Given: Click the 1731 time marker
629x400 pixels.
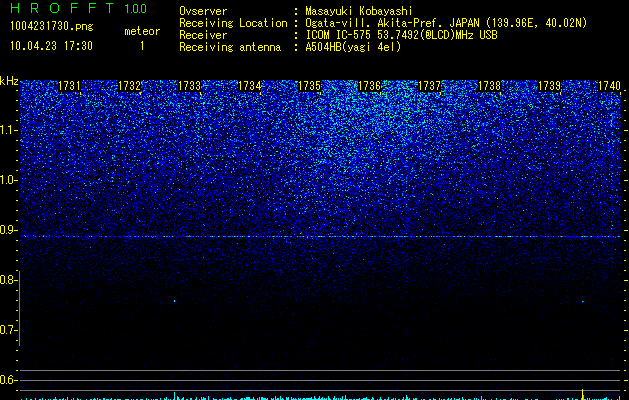Looking at the screenshot, I should pos(69,86).
